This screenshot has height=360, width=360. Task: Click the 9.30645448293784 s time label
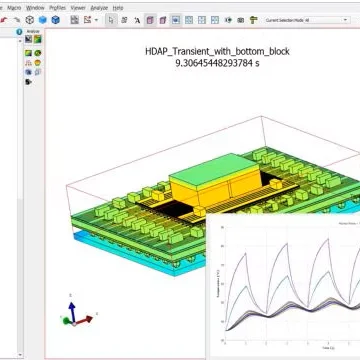(x=217, y=63)
